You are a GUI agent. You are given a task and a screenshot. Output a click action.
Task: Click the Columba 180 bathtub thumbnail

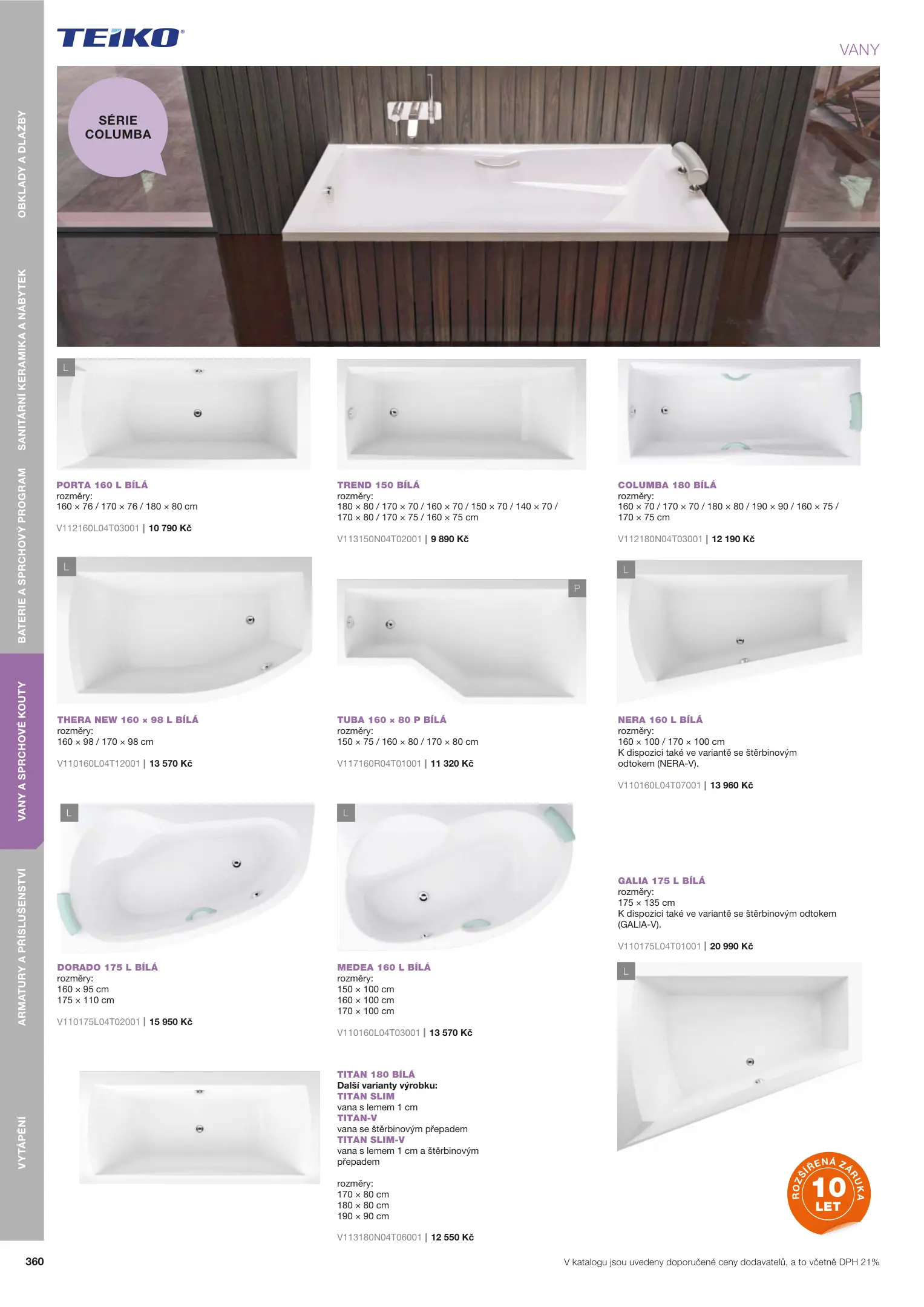point(739,413)
